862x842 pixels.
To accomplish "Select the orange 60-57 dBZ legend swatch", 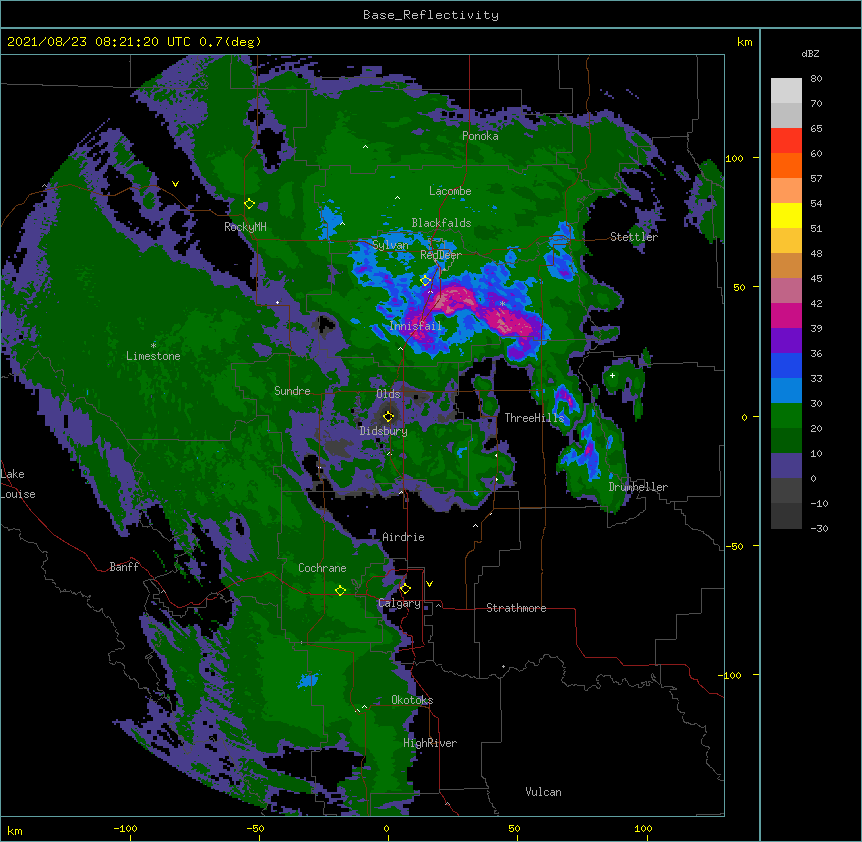I will tap(786, 165).
